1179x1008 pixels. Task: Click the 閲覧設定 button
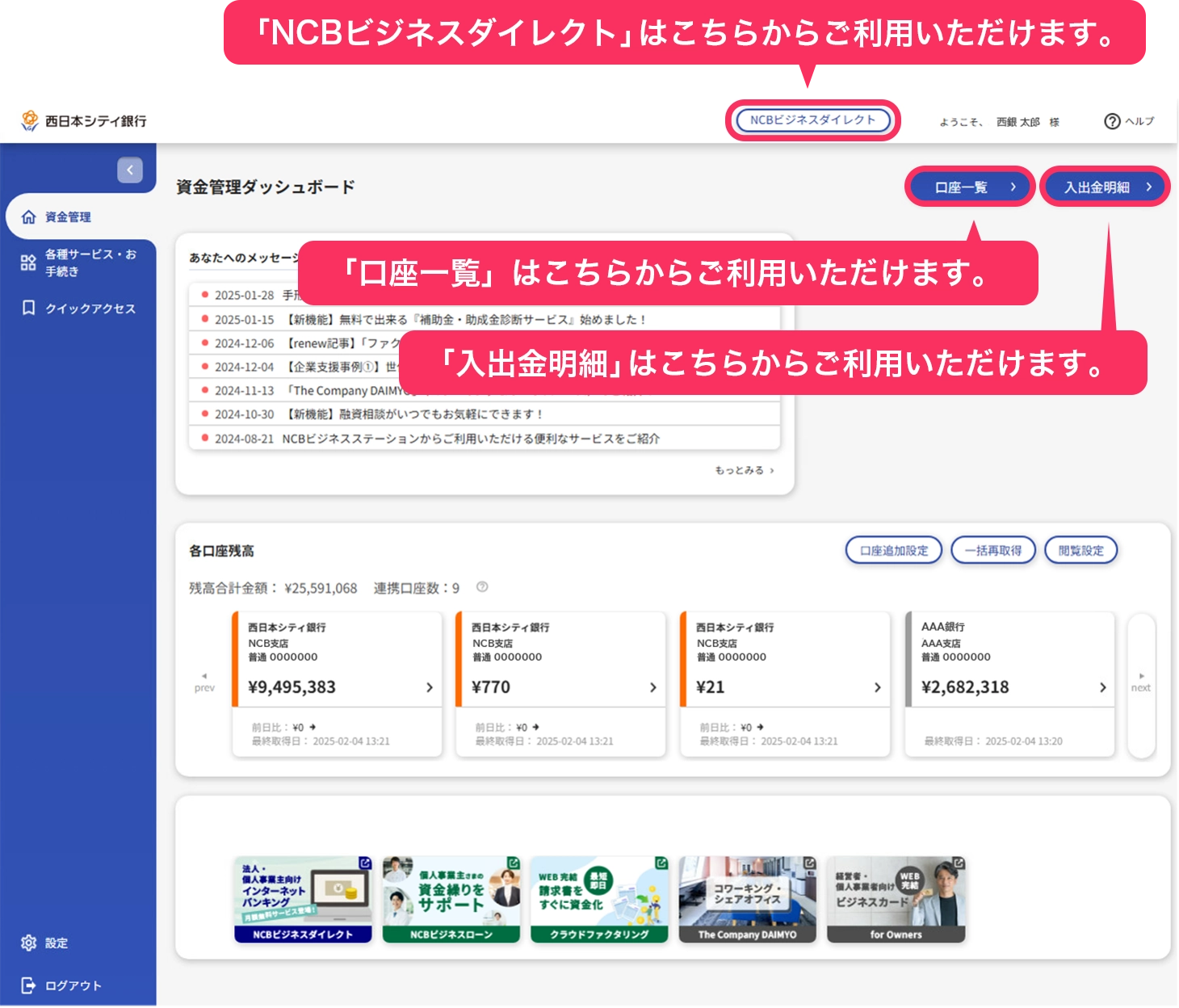(x=1081, y=550)
